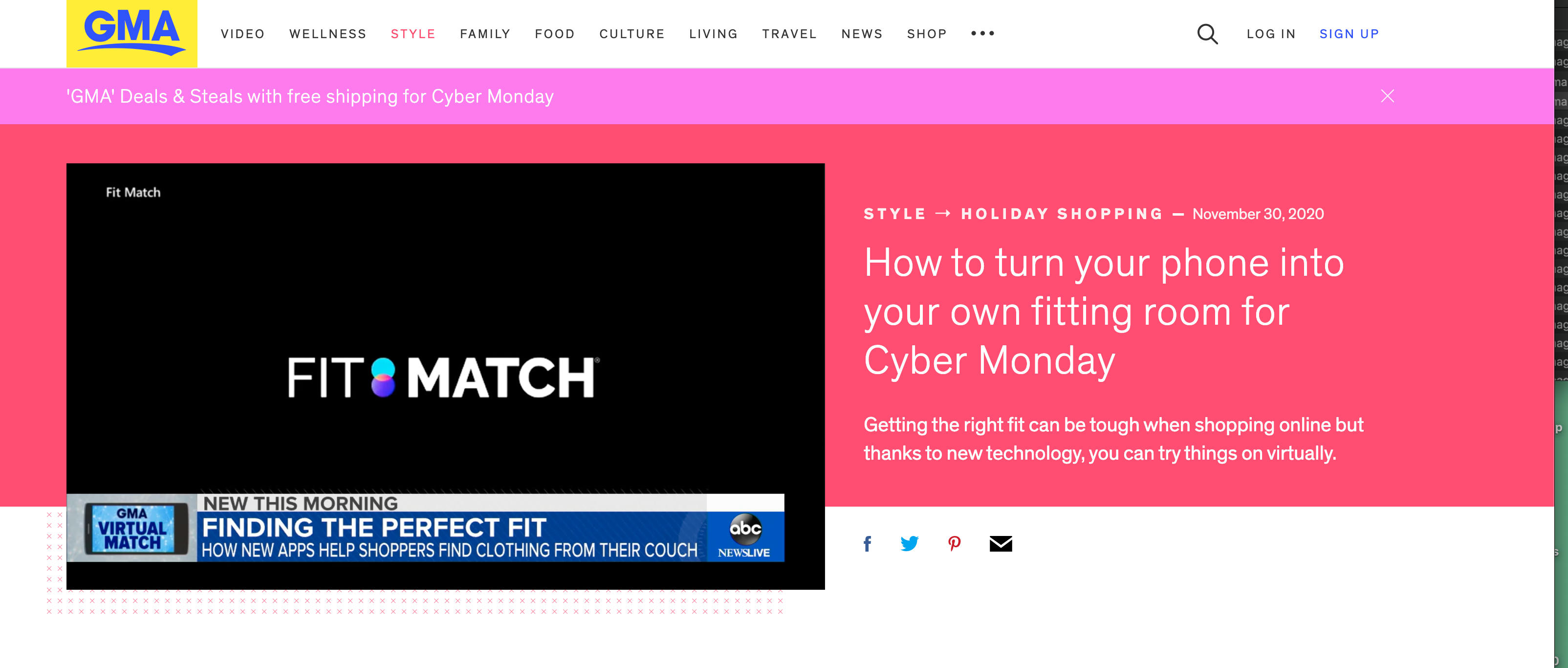Screen dimensions: 1568x668
Task: Play the Fit Match video
Action: pos(446,377)
